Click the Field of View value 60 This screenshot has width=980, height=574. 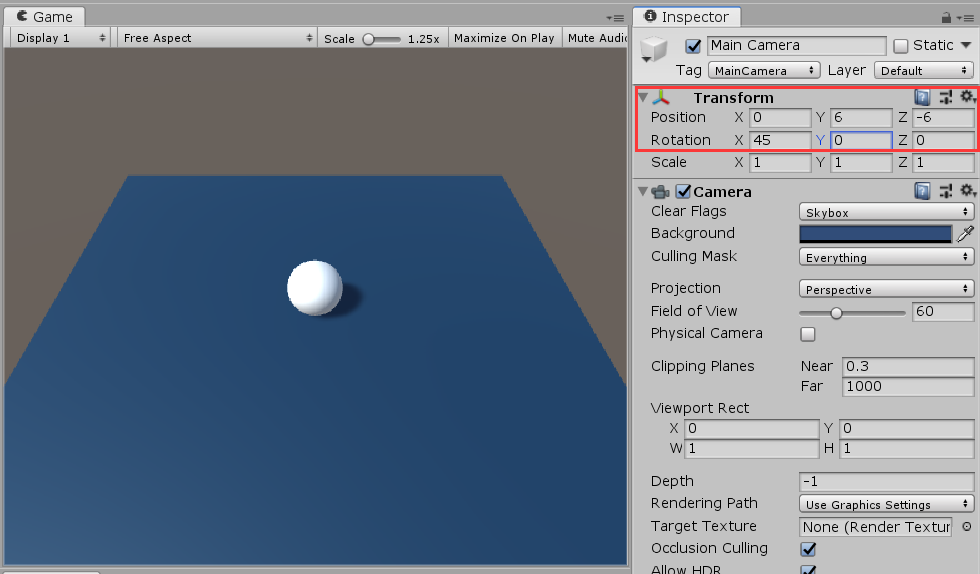[x=943, y=311]
